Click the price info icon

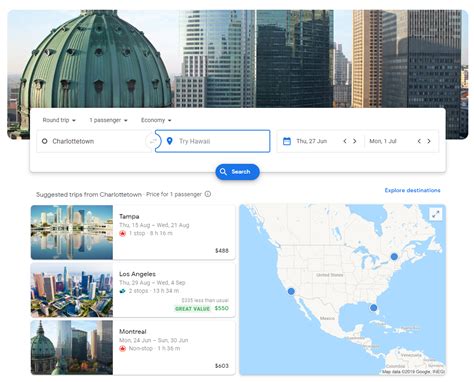pyautogui.click(x=208, y=194)
